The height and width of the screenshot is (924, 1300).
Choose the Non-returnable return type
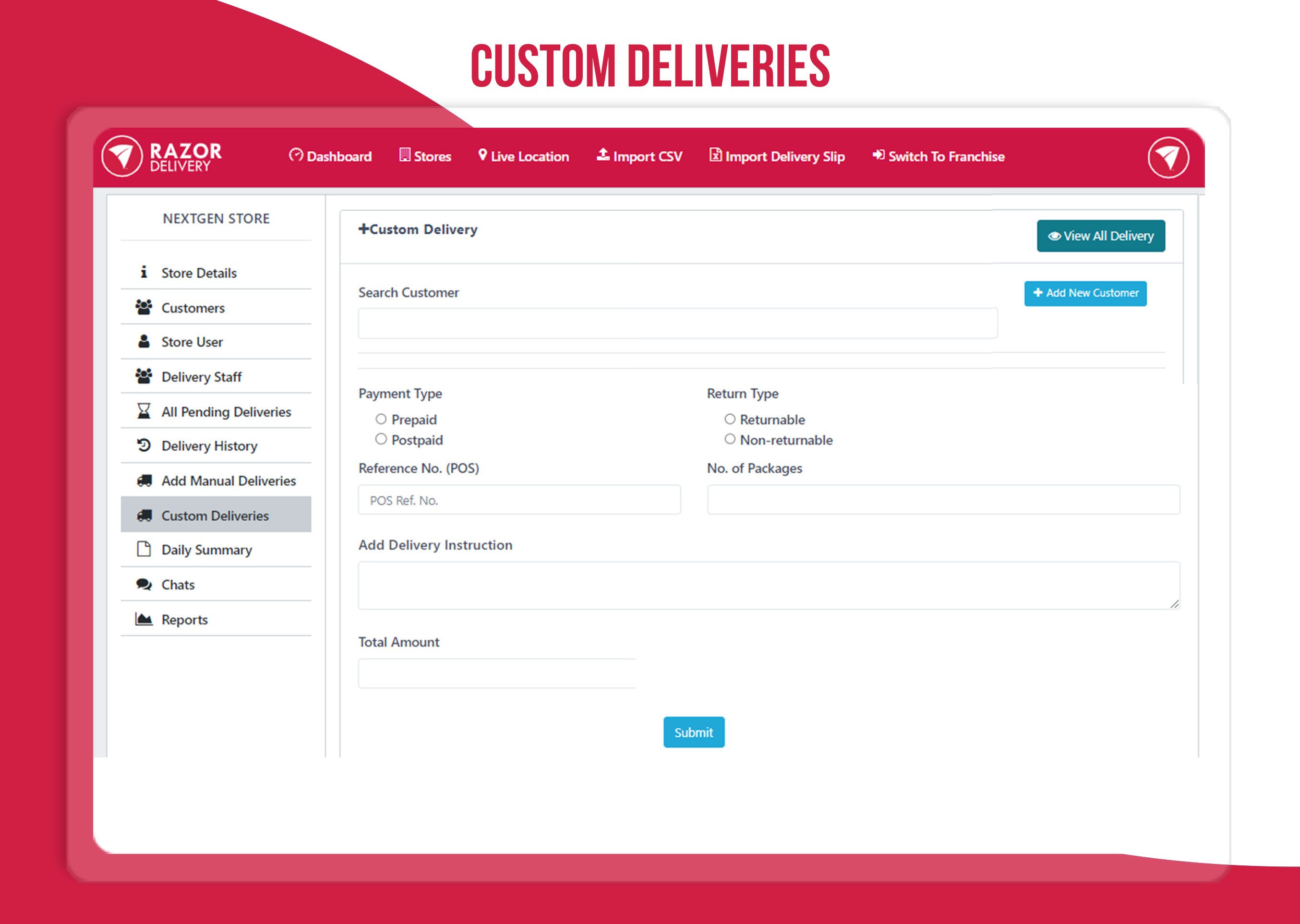730,439
